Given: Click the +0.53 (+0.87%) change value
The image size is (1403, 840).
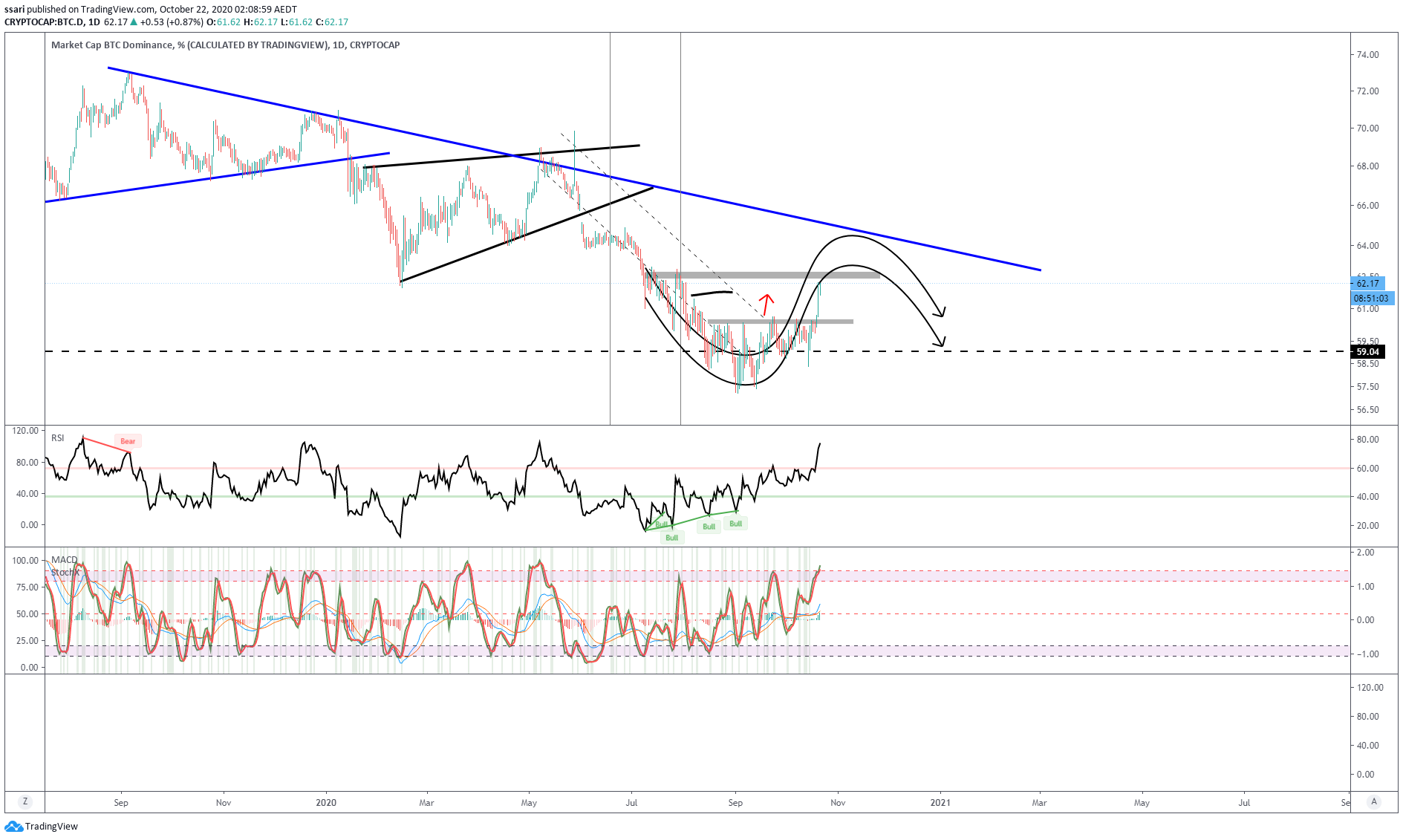Looking at the screenshot, I should coord(172,22).
